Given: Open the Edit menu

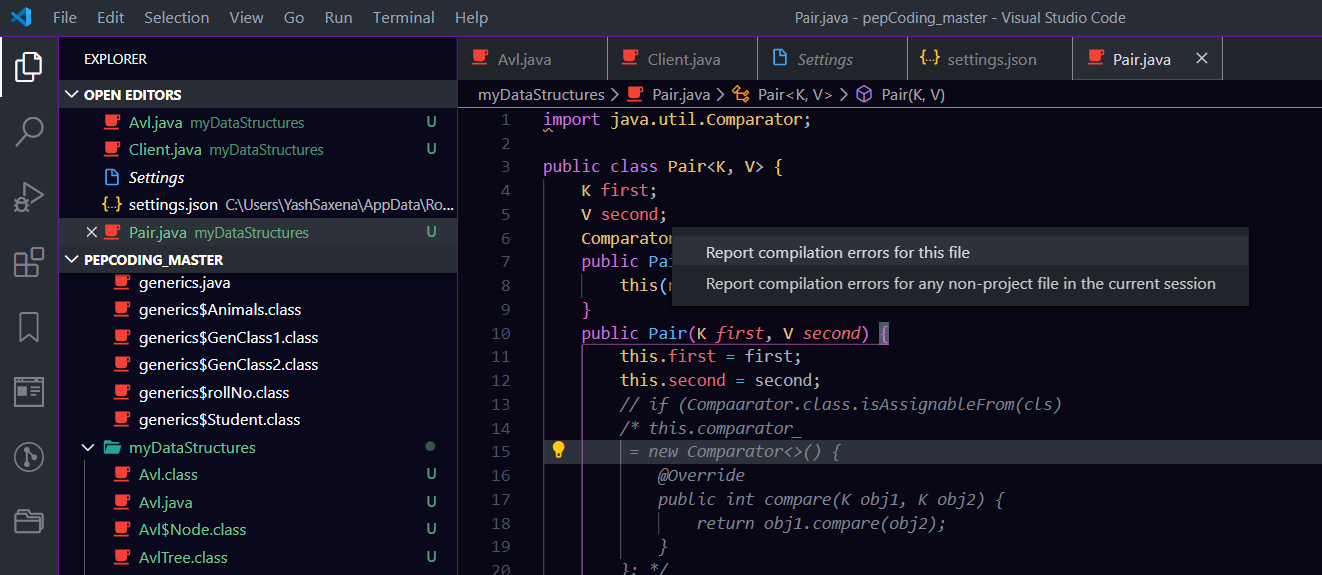Looking at the screenshot, I should 111,18.
